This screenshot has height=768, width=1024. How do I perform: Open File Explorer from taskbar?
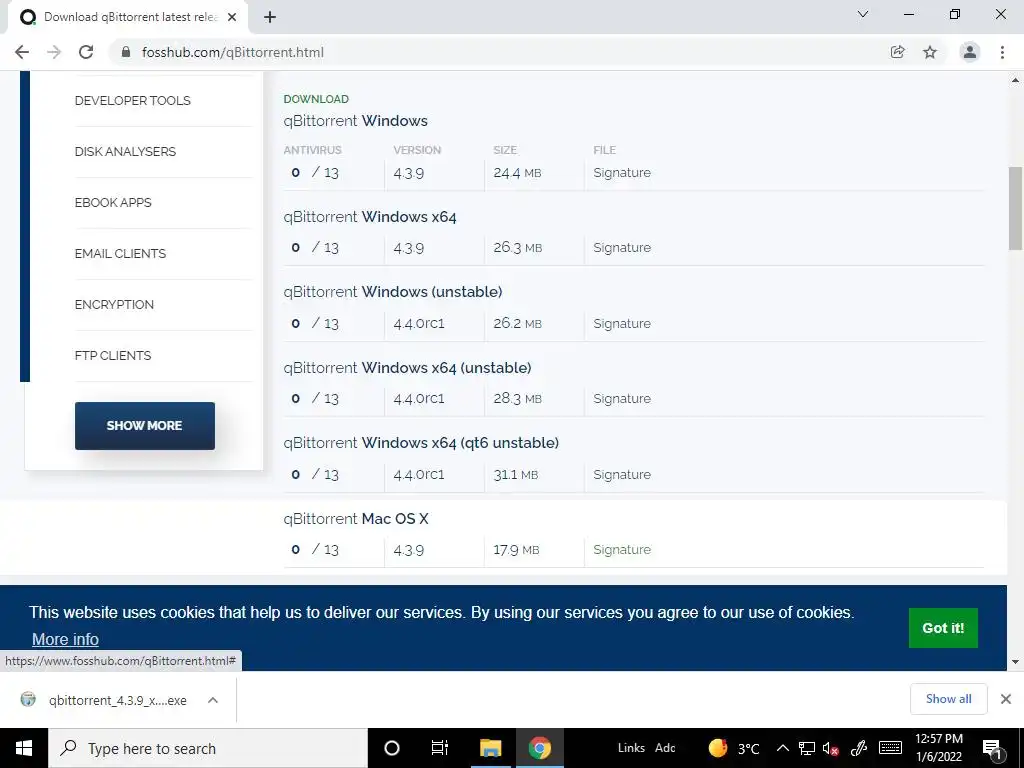pyautogui.click(x=490, y=748)
